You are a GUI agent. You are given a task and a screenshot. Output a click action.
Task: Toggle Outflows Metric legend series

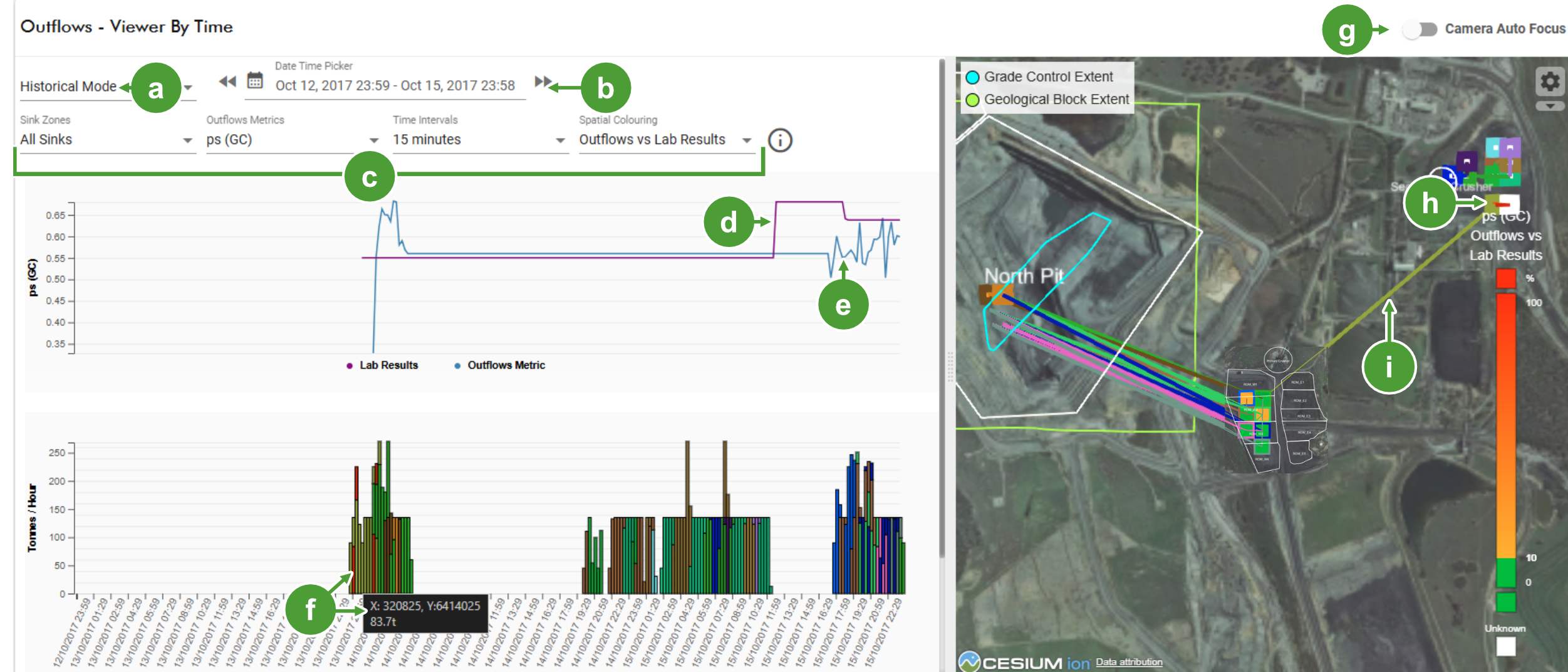[499, 365]
